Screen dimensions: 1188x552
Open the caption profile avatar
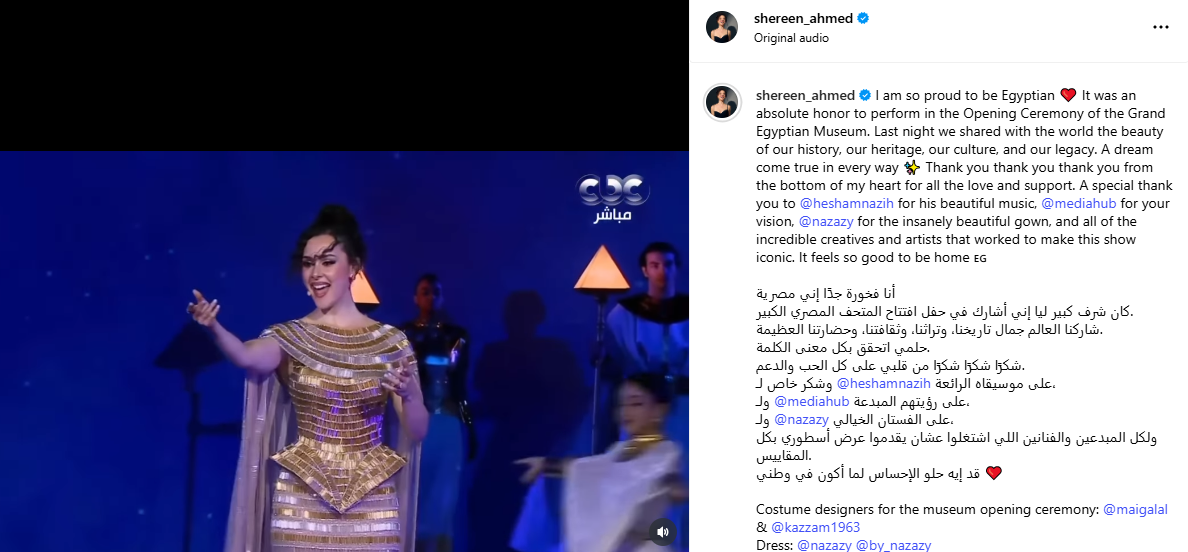pos(722,102)
